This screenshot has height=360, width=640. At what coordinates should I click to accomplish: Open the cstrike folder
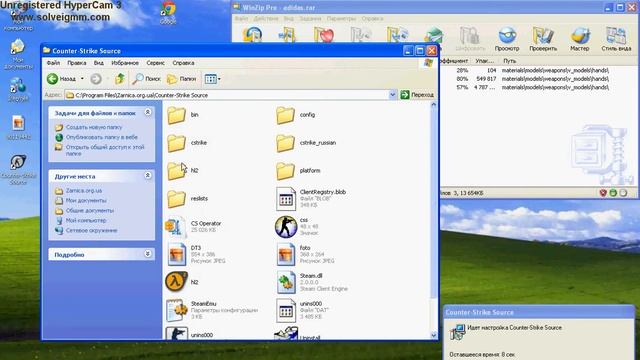(x=176, y=143)
